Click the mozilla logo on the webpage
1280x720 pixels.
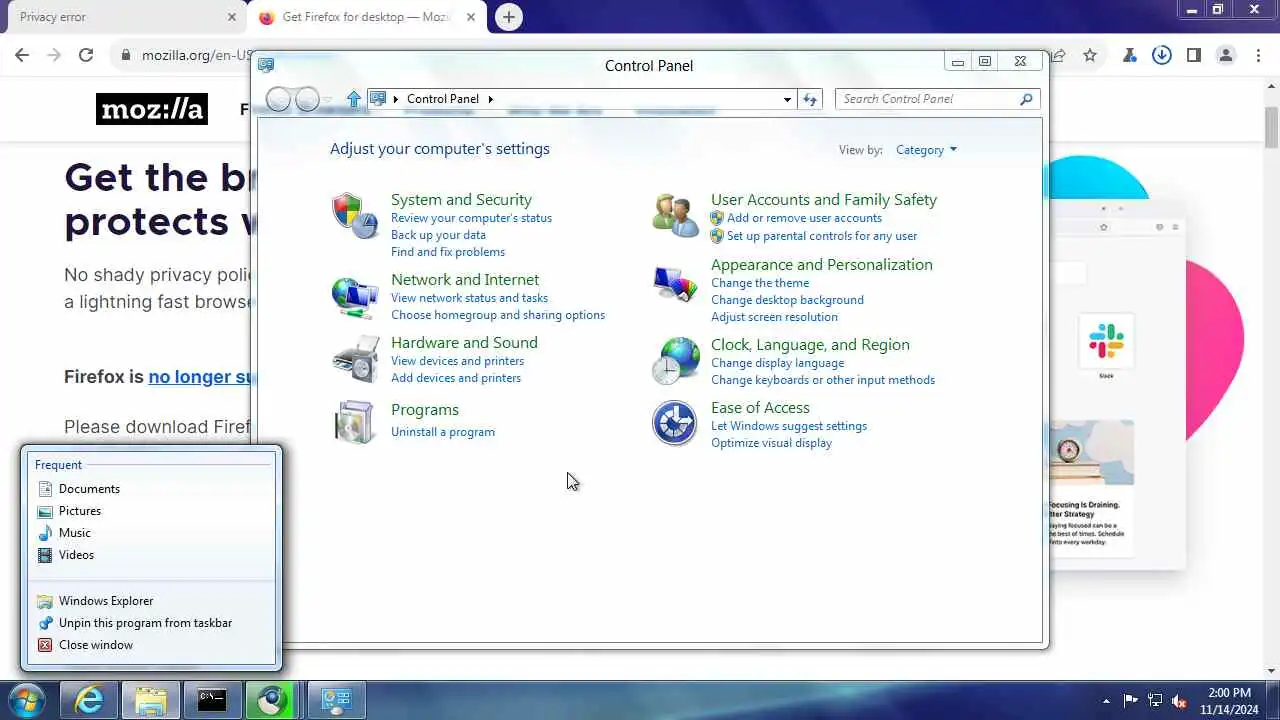coord(152,109)
